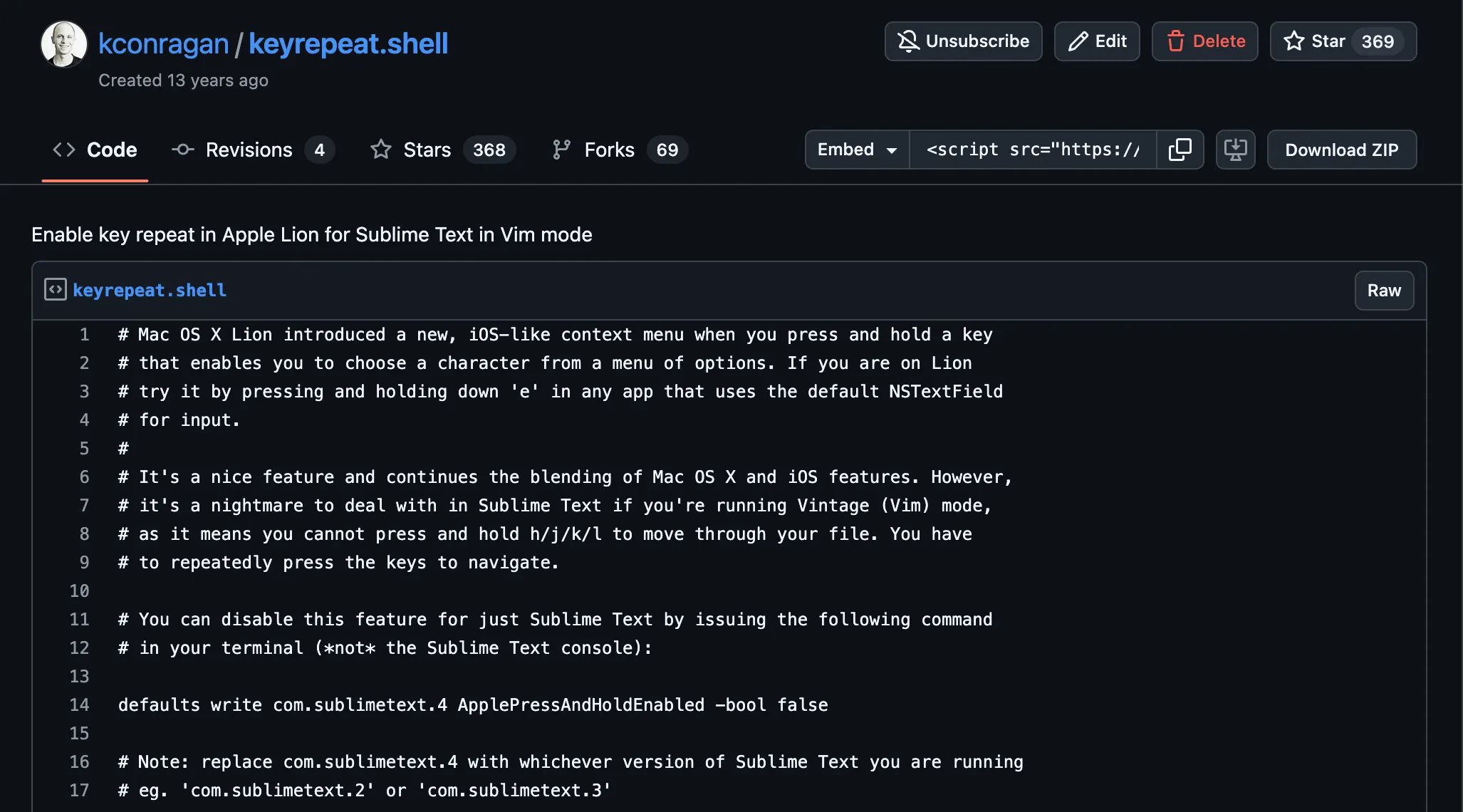Viewport: 1463px width, 812px height.
Task: View the Raw file contents
Action: click(1384, 290)
